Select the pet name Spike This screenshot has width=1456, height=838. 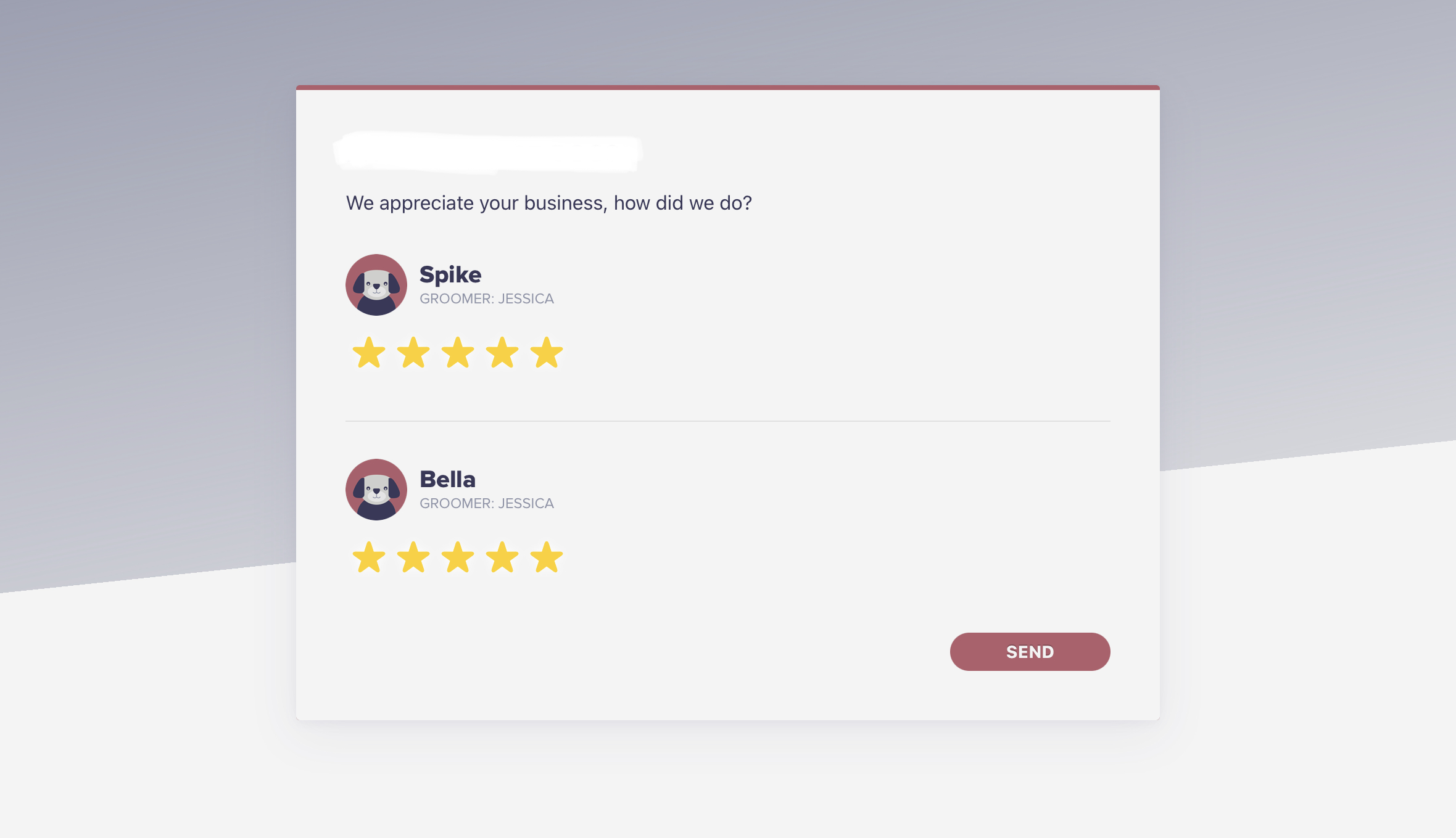[x=450, y=275]
